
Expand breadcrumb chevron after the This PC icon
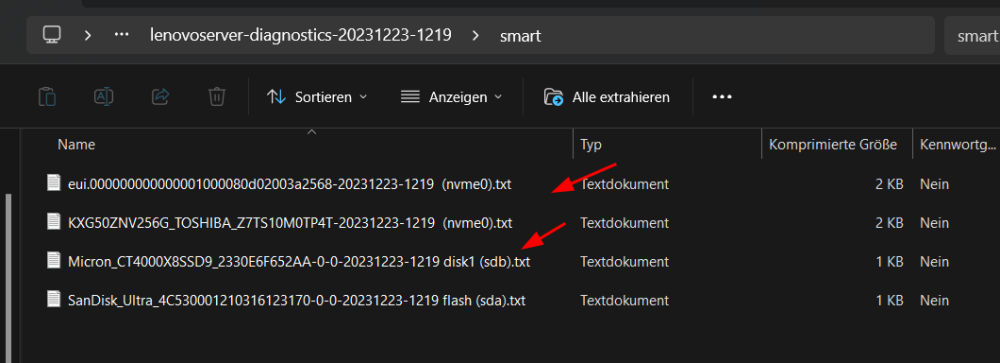click(x=88, y=35)
